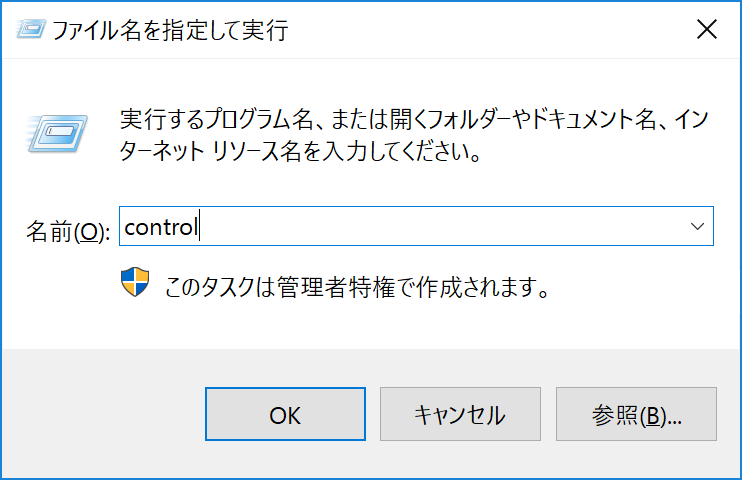Dismiss the dialog with キャンセル
The image size is (742, 480).
click(x=460, y=414)
